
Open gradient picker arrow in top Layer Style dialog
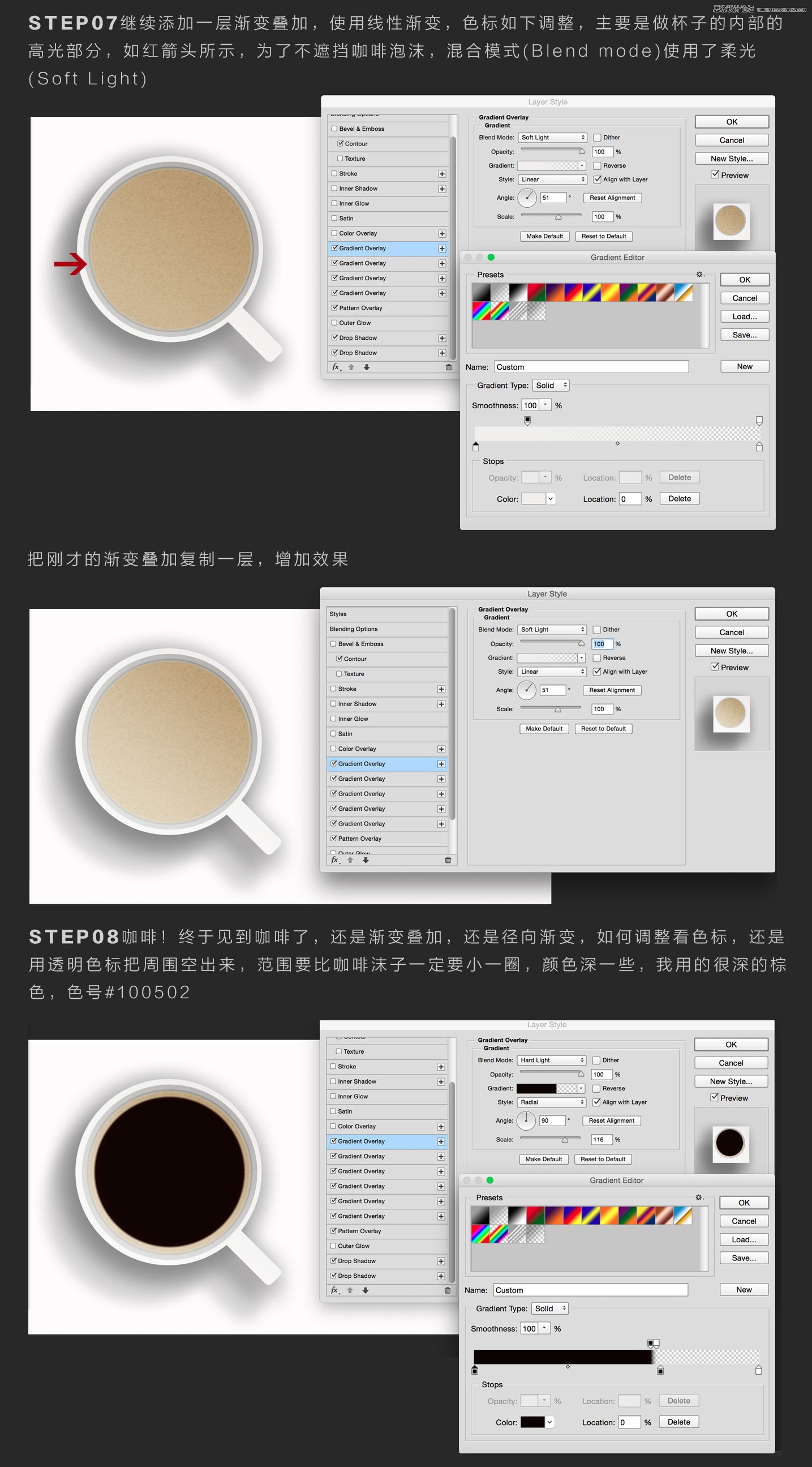[x=582, y=166]
